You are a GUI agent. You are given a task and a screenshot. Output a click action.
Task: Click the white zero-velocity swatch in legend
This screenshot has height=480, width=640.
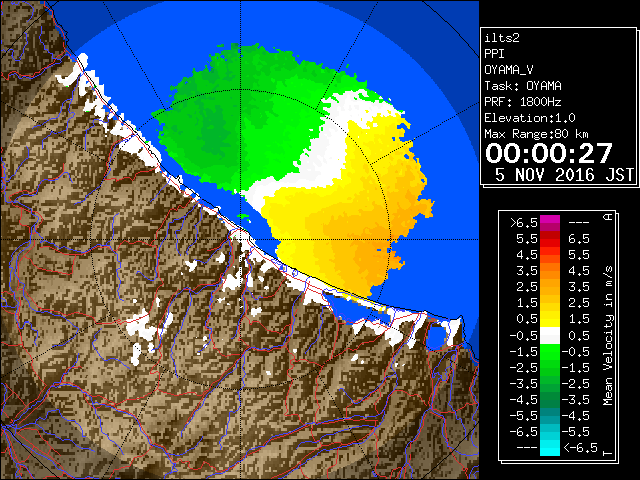[550, 336]
